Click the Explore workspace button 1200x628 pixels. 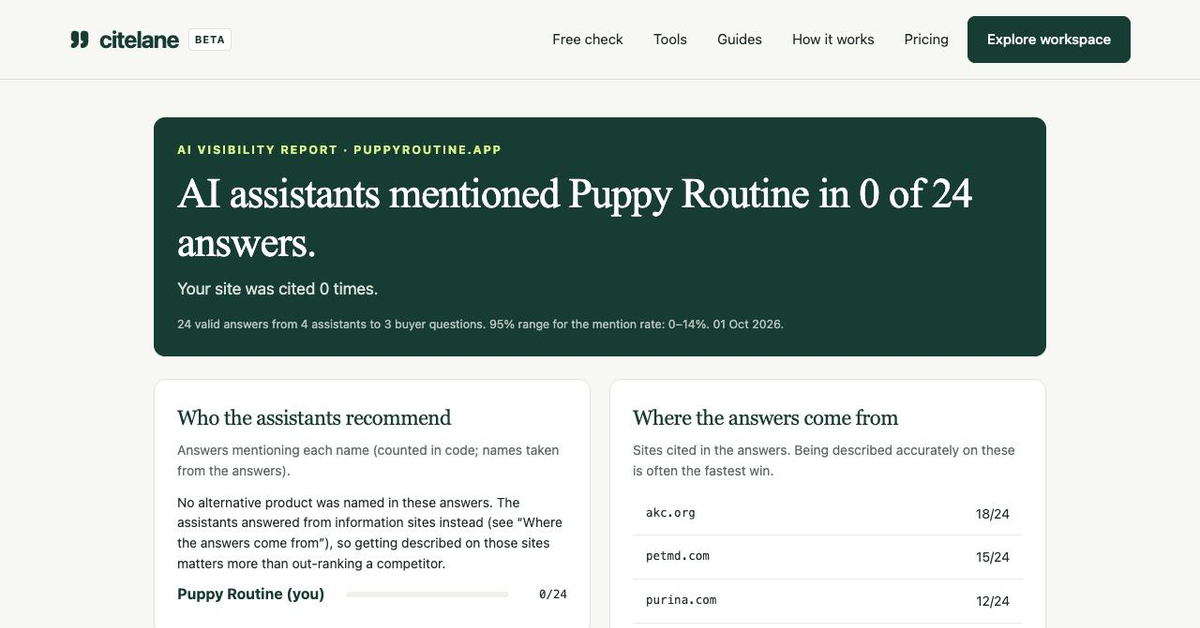[x=1049, y=40]
